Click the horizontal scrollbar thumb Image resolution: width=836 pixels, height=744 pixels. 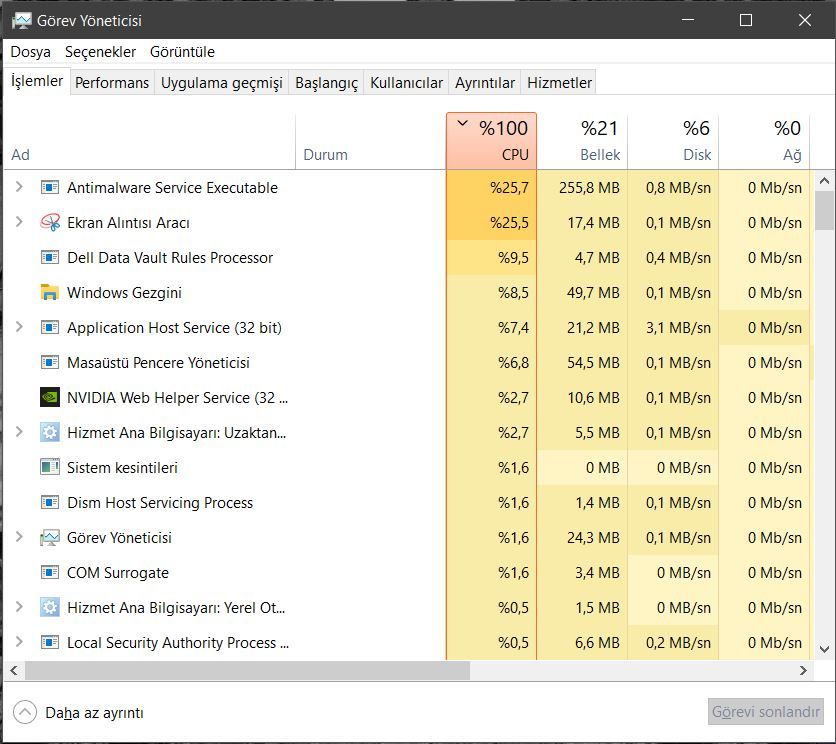tap(247, 670)
